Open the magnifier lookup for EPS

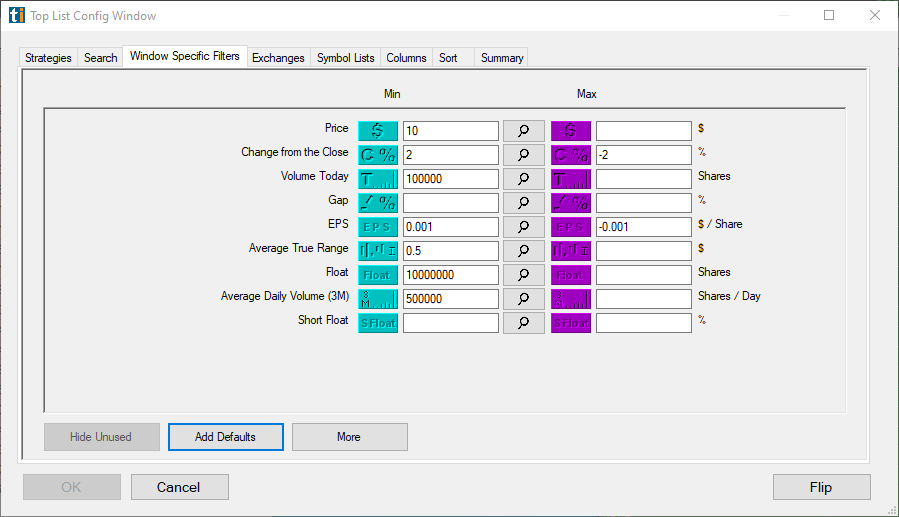click(523, 227)
